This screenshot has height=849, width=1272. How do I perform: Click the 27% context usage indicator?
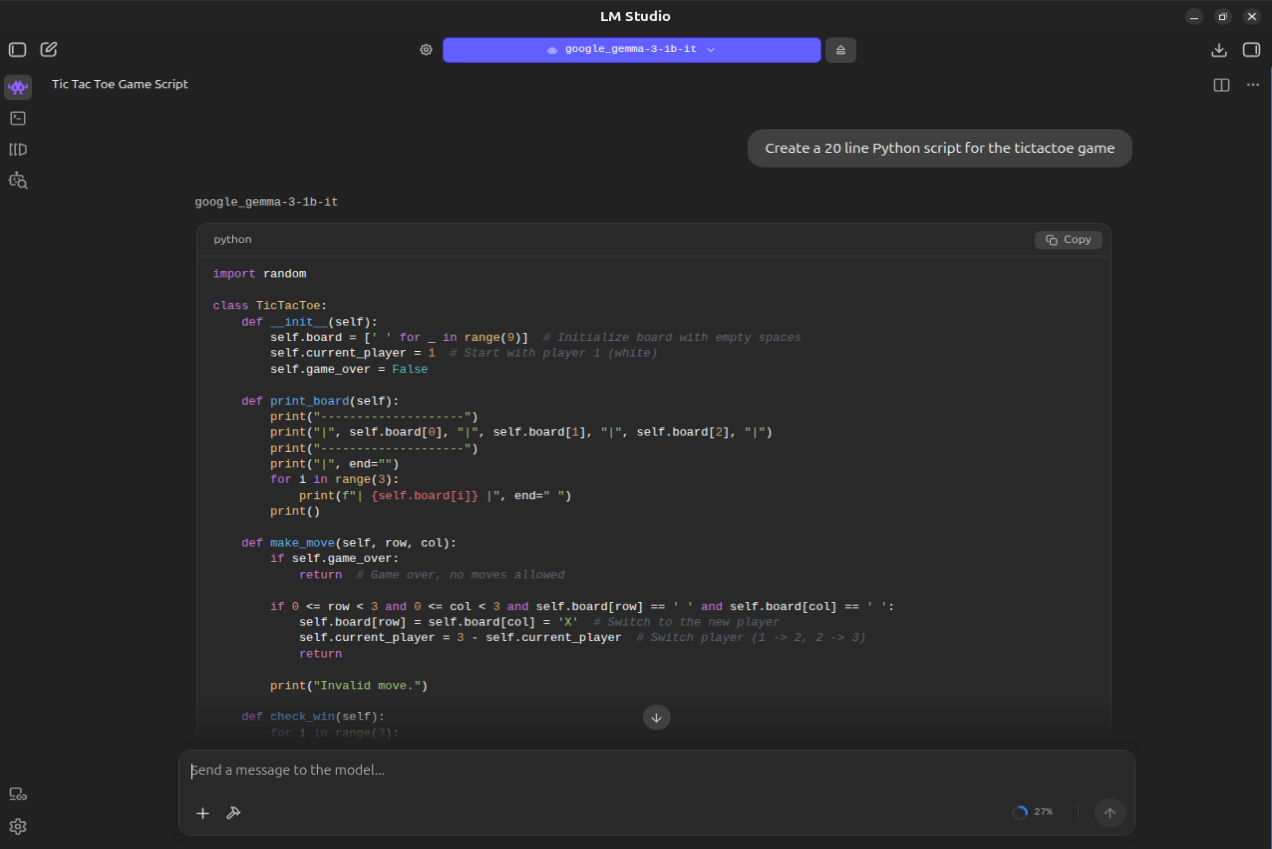[1033, 812]
